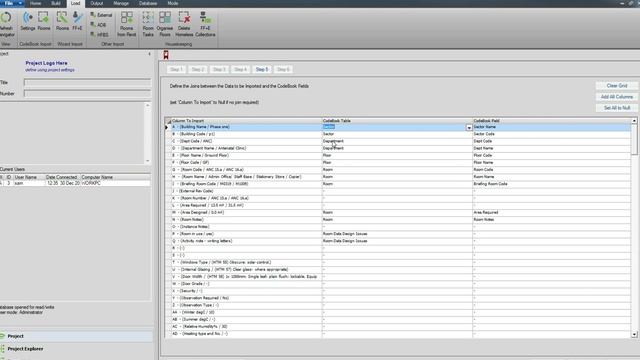Screen dimensions: 640x360
Task: Click the Title input field
Action: click(x=87, y=82)
